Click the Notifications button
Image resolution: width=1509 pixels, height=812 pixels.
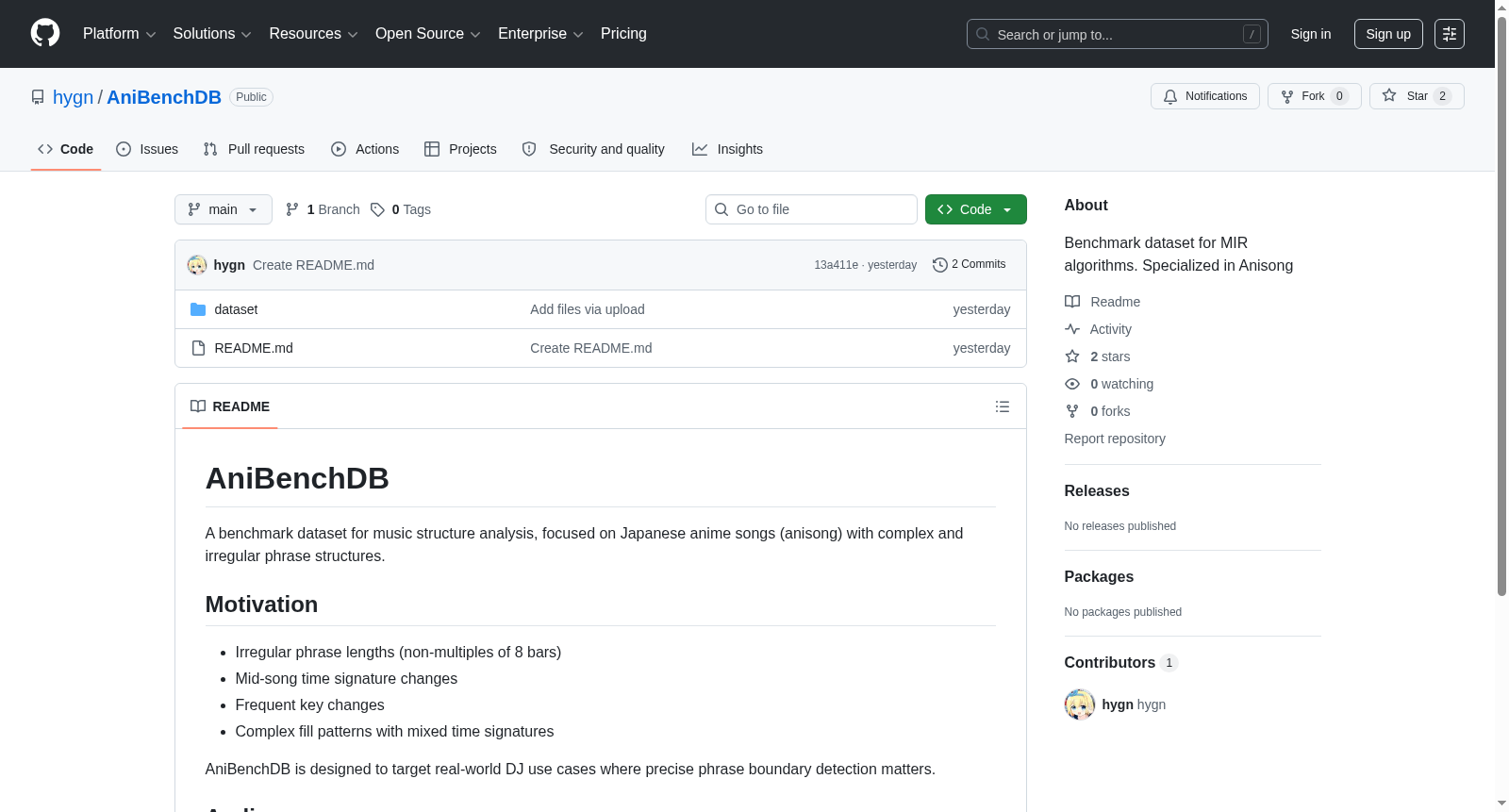tap(1205, 96)
